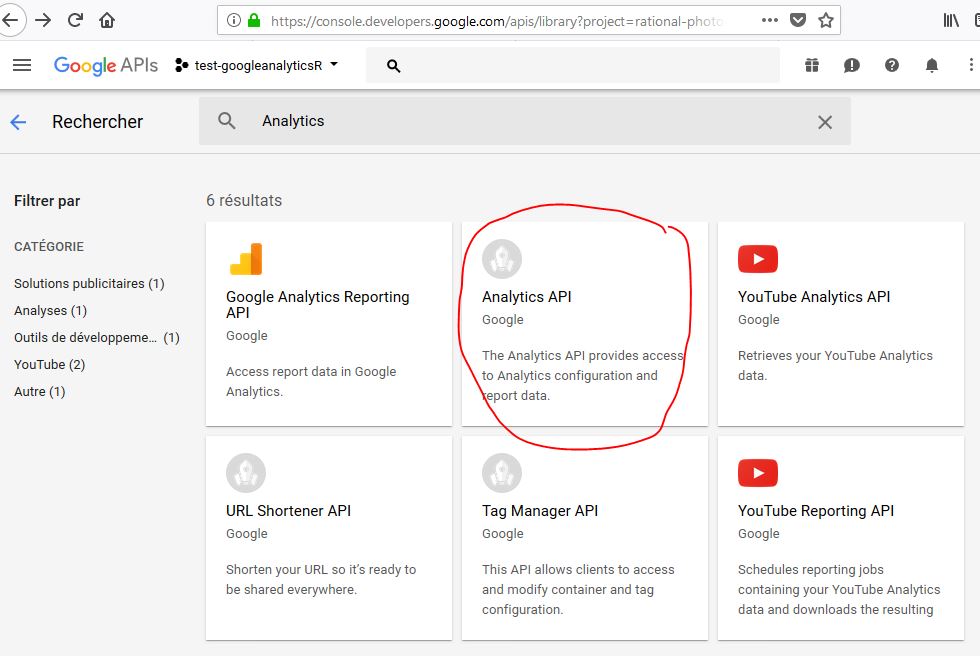Screen dimensions: 980x656
Task: Select the Tag Manager API card
Action: [584, 538]
